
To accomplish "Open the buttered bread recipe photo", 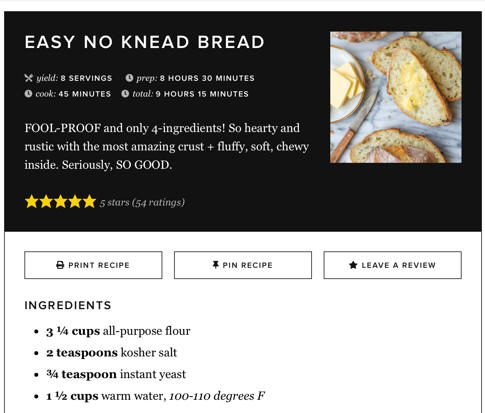I will [396, 97].
